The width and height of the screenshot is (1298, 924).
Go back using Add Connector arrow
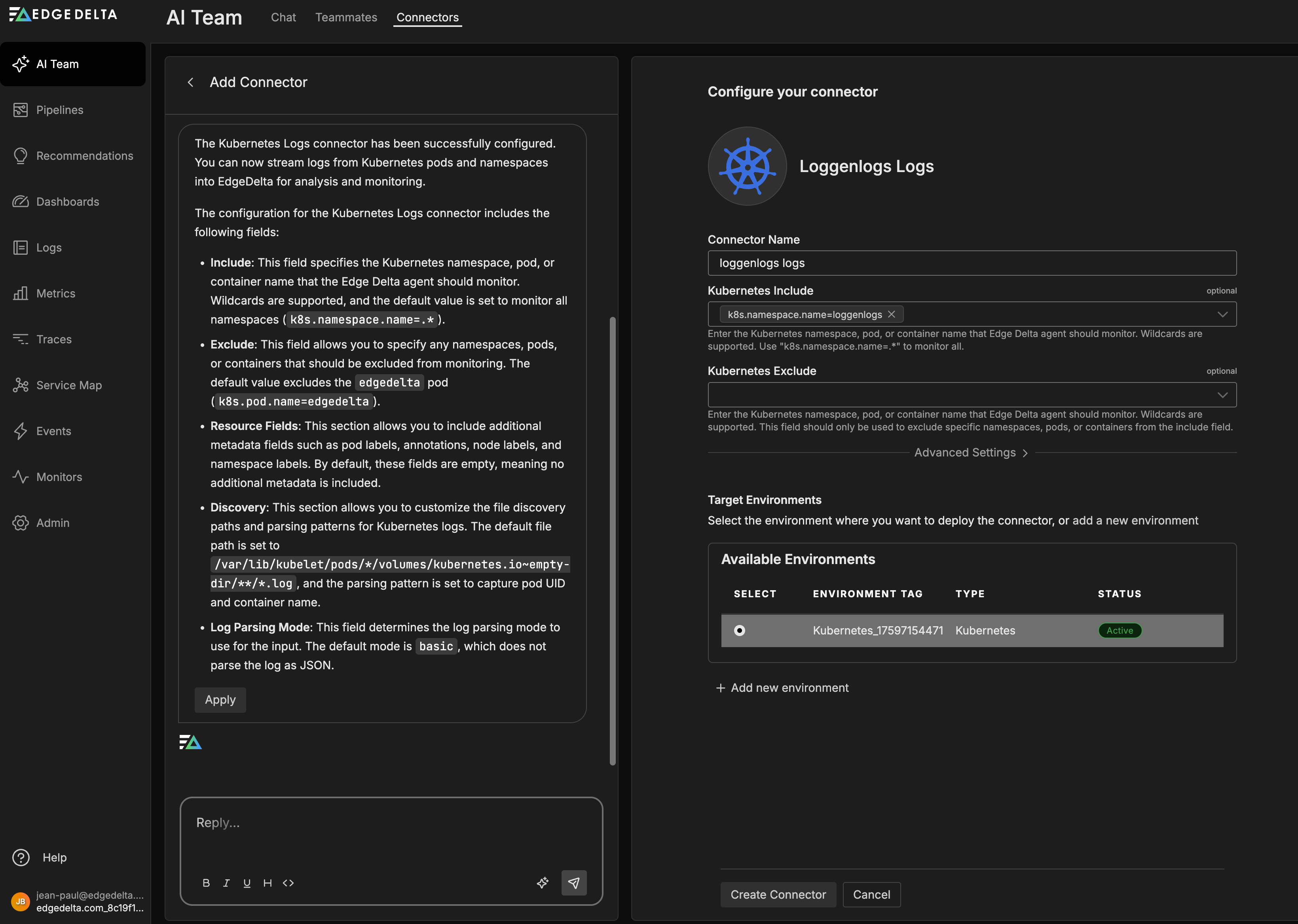191,83
